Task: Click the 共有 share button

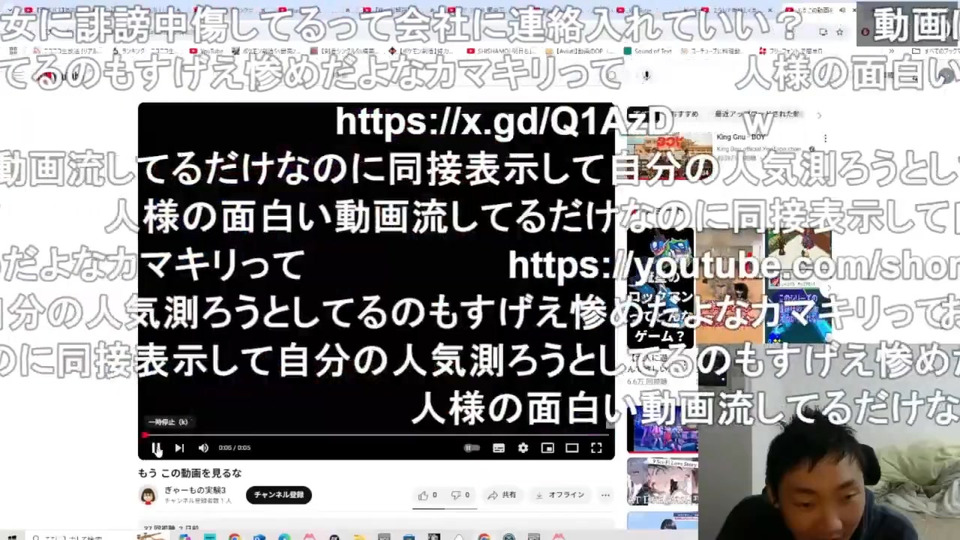Action: [x=501, y=495]
